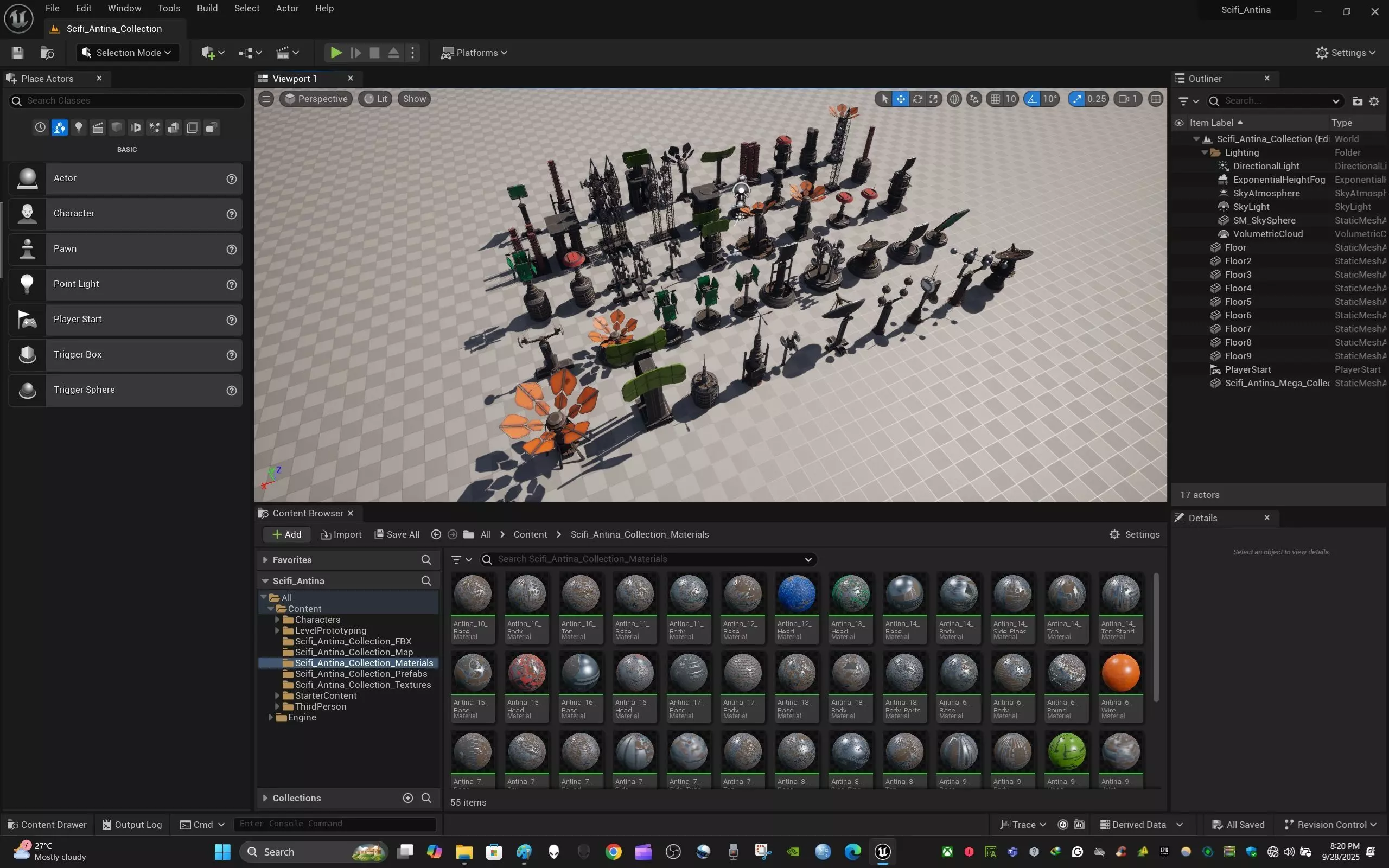Click the Lights category icon in Place Actors
Viewport: 1389px width, 868px height.
pos(79,127)
